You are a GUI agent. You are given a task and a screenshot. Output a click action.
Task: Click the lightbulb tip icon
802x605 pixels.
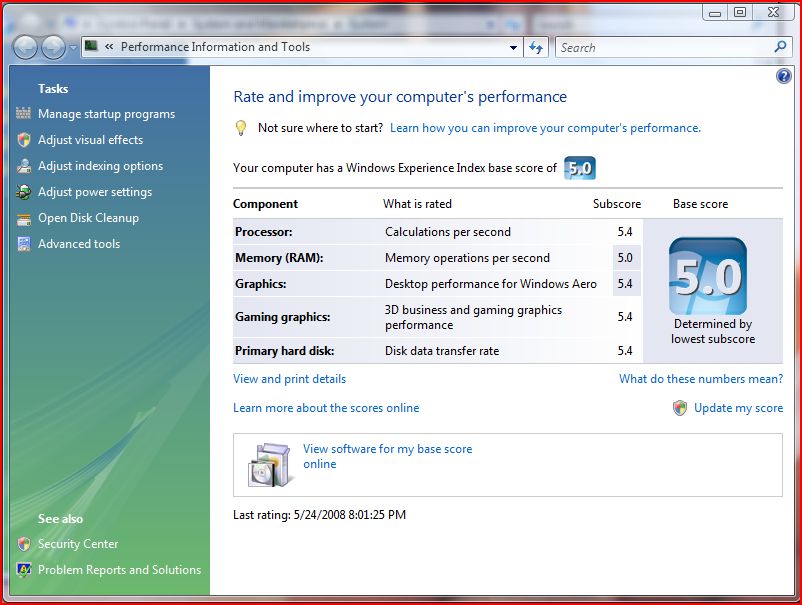241,128
